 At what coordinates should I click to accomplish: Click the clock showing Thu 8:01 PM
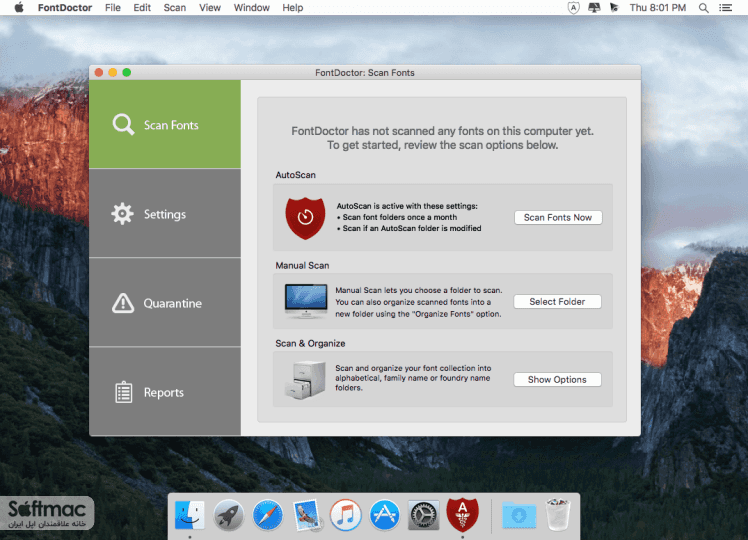pyautogui.click(x=658, y=8)
